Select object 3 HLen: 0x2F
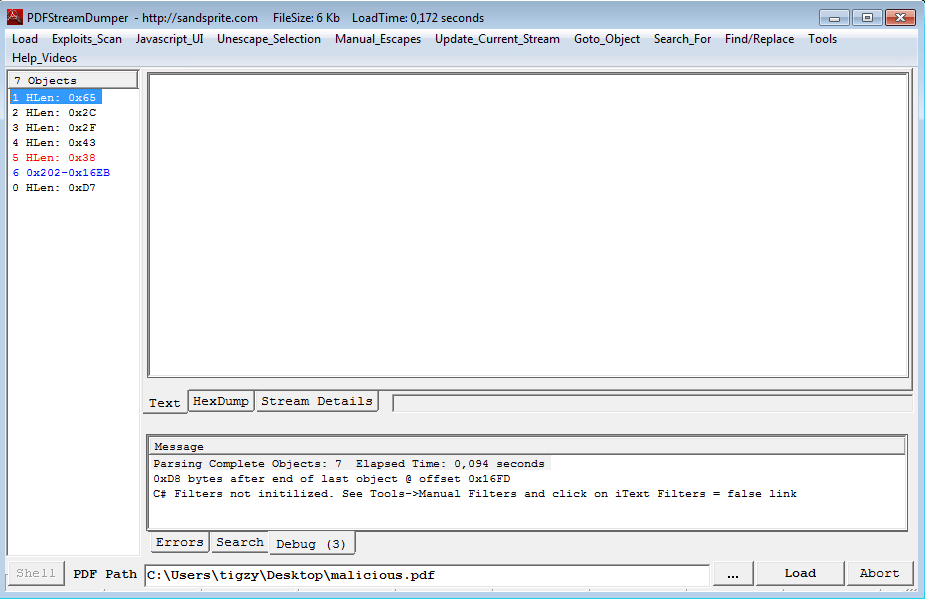Image resolution: width=925 pixels, height=599 pixels. [x=54, y=127]
